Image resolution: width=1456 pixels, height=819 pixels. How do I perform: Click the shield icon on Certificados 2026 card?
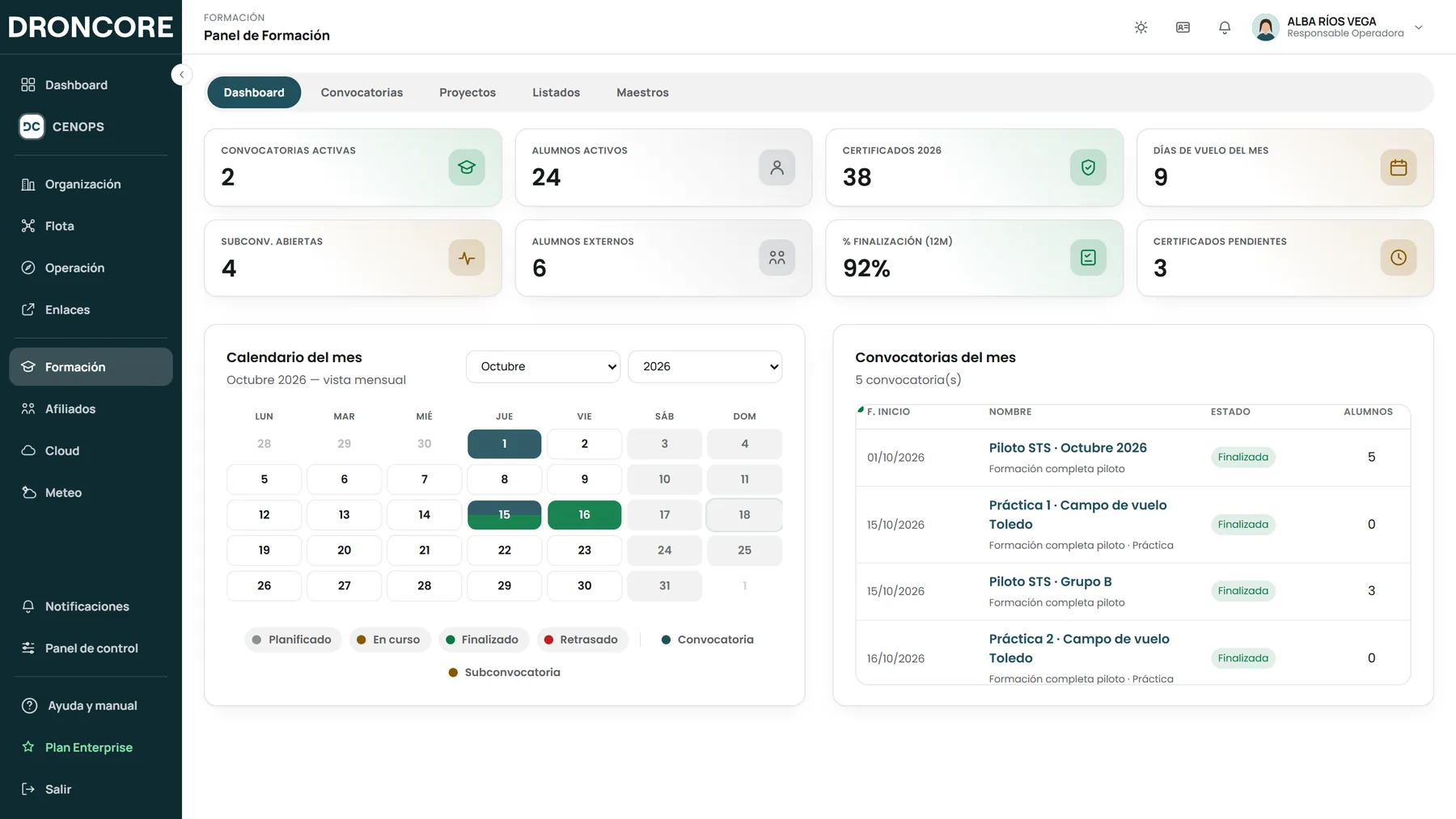(x=1088, y=167)
